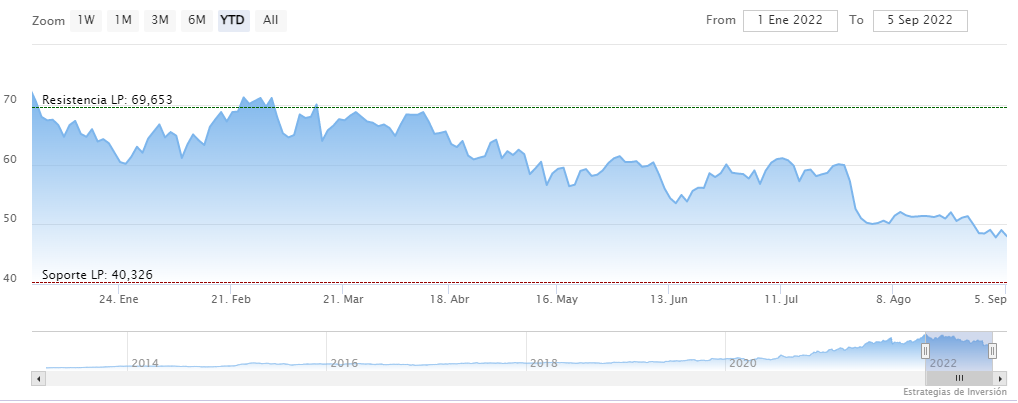
Task: Grab the navigator's right range handle
Action: point(993,350)
